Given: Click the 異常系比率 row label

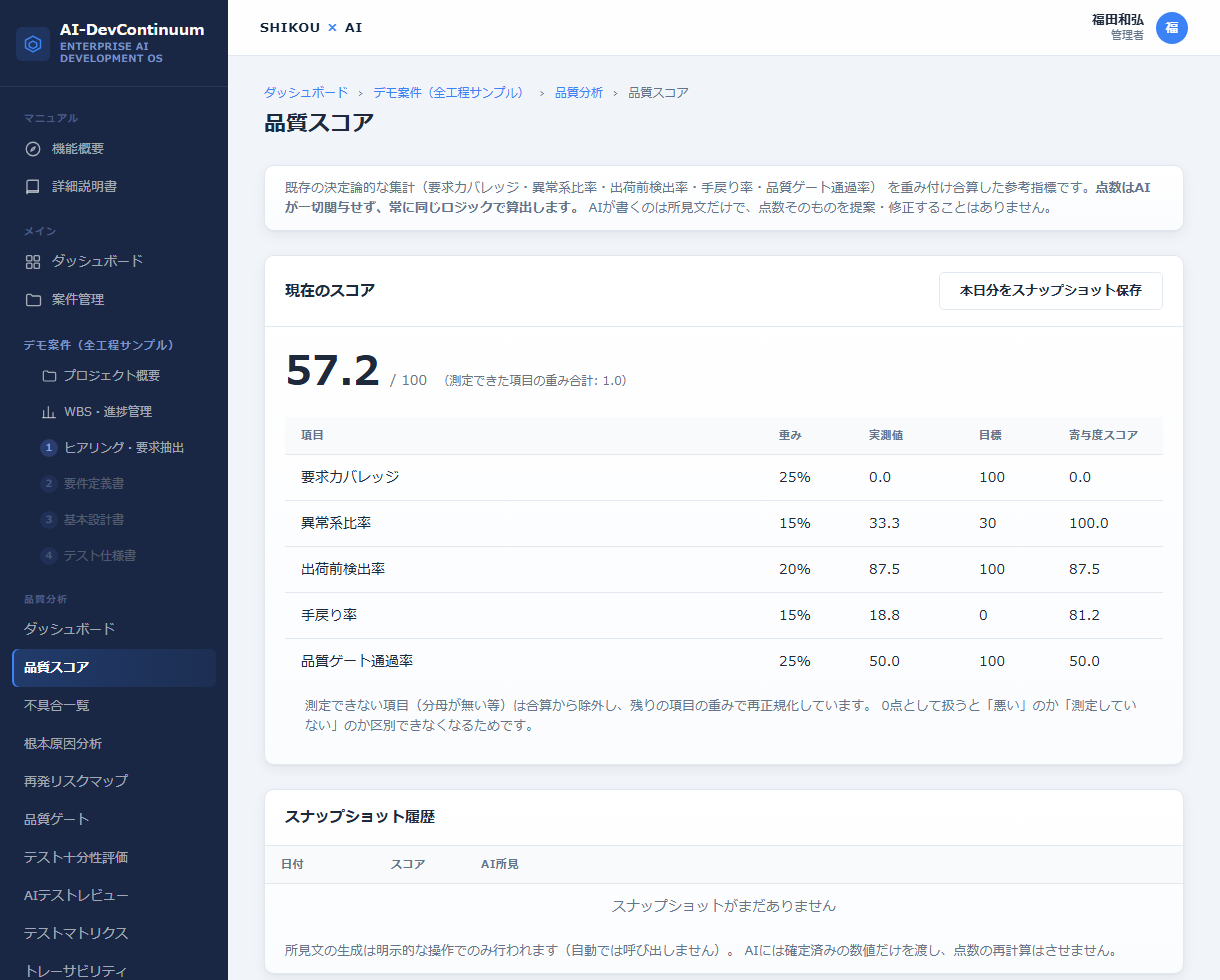Looking at the screenshot, I should pyautogui.click(x=336, y=523).
